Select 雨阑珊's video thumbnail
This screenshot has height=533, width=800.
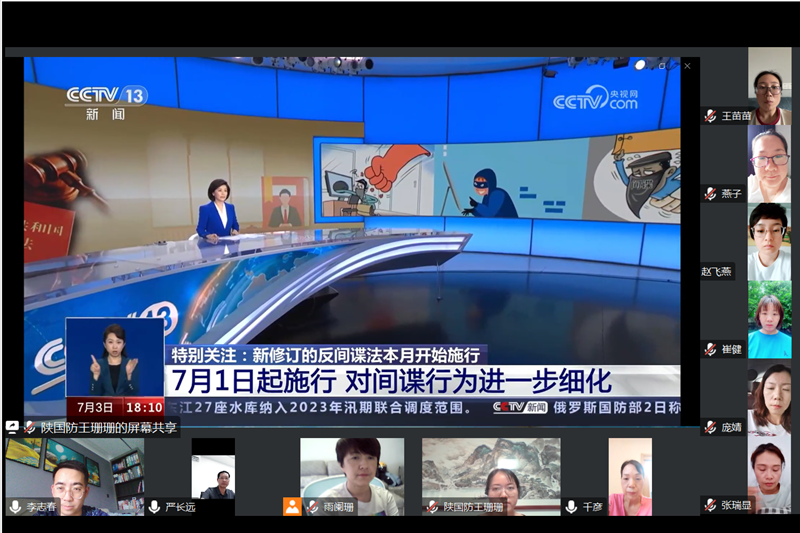click(x=350, y=470)
